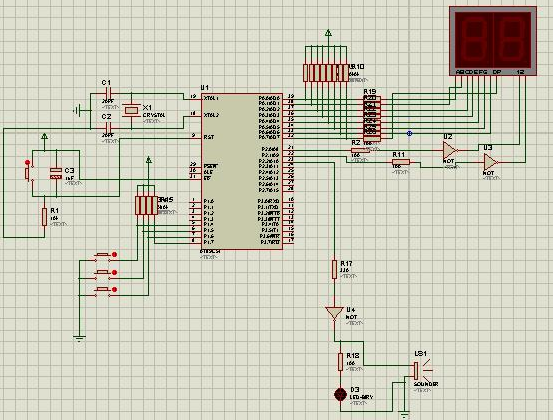553x420 pixels.
Task: Click the ground symbol under the push buttons
Action: click(79, 339)
